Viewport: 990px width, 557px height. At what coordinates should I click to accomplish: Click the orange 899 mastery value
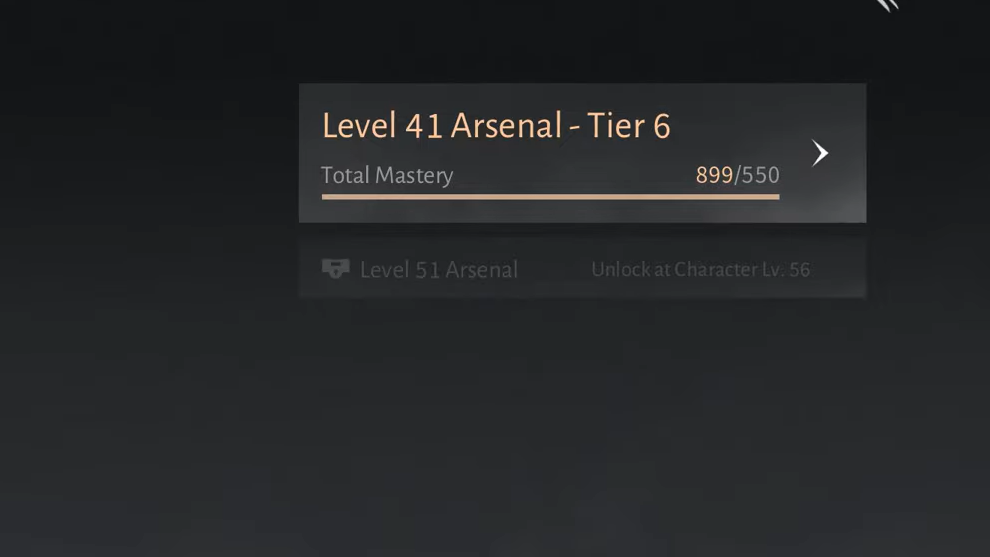pyautogui.click(x=714, y=175)
